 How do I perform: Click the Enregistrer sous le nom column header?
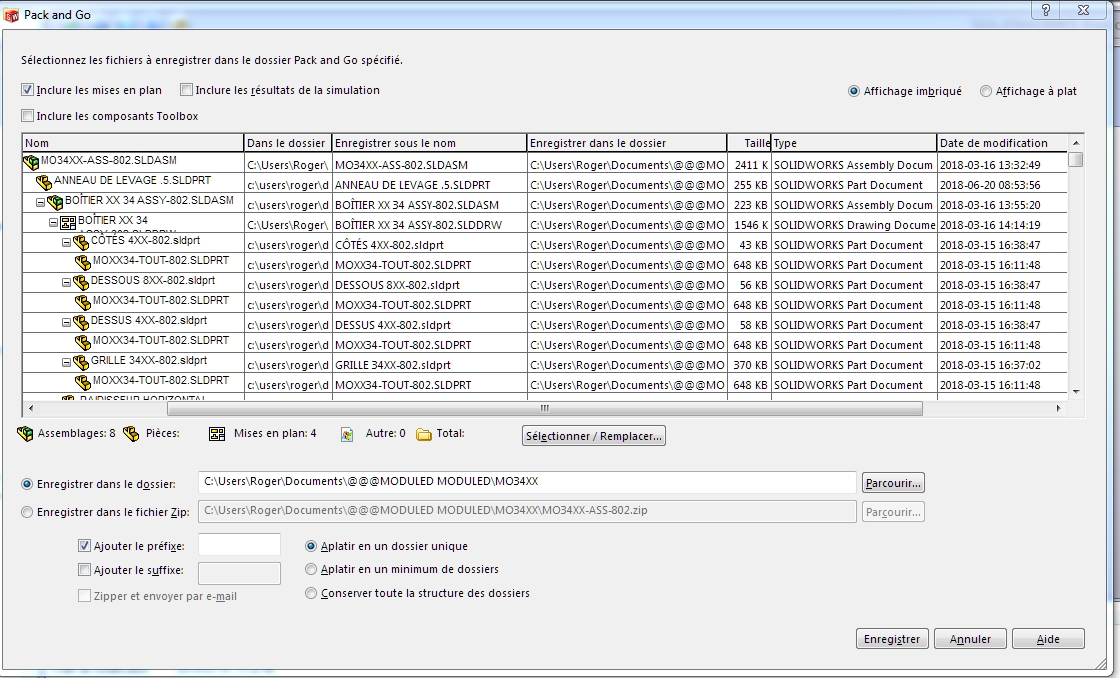[x=429, y=143]
